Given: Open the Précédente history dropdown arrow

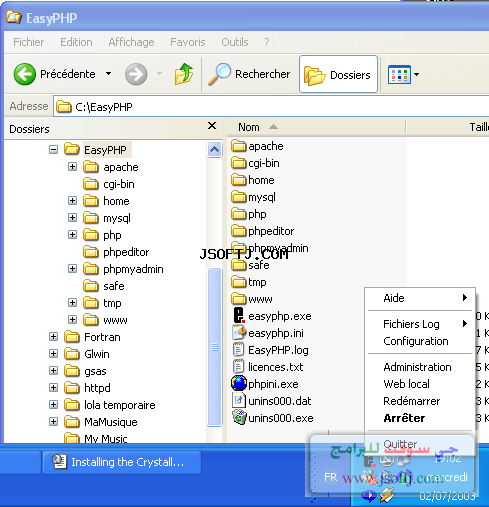Looking at the screenshot, I should (108, 73).
